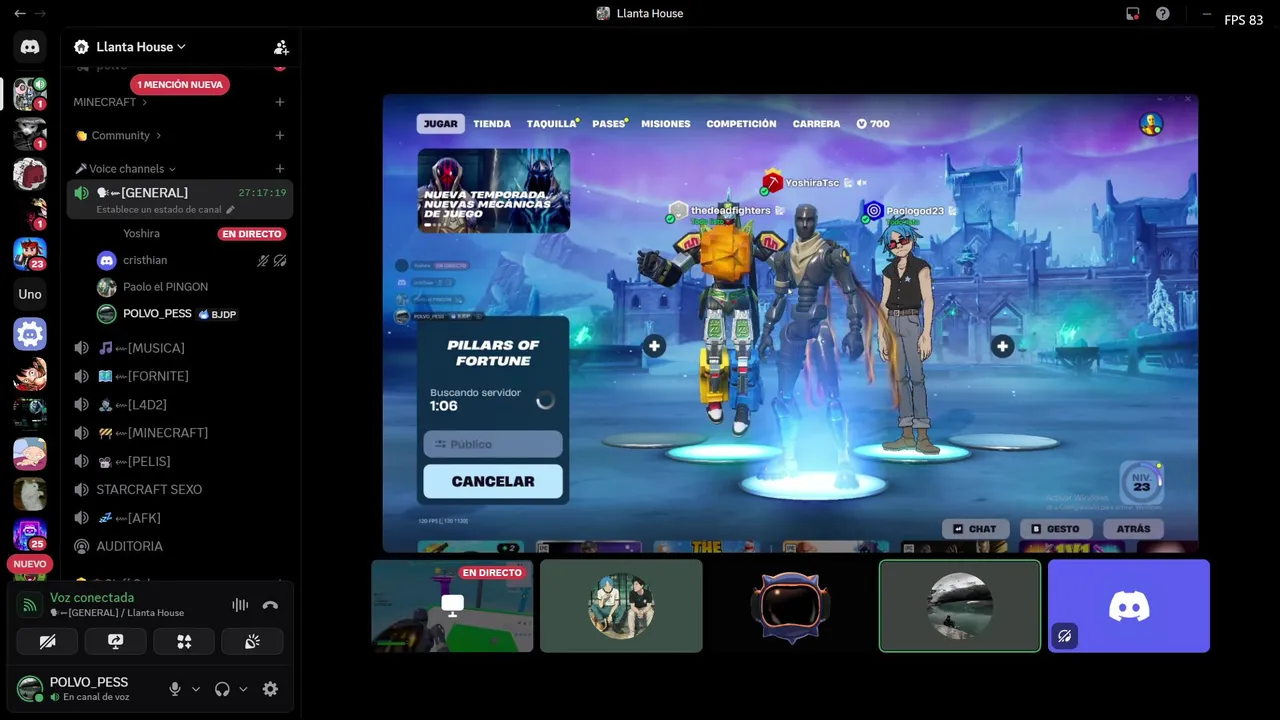Click POLVO_PESS avatar in user panel

coord(30,689)
